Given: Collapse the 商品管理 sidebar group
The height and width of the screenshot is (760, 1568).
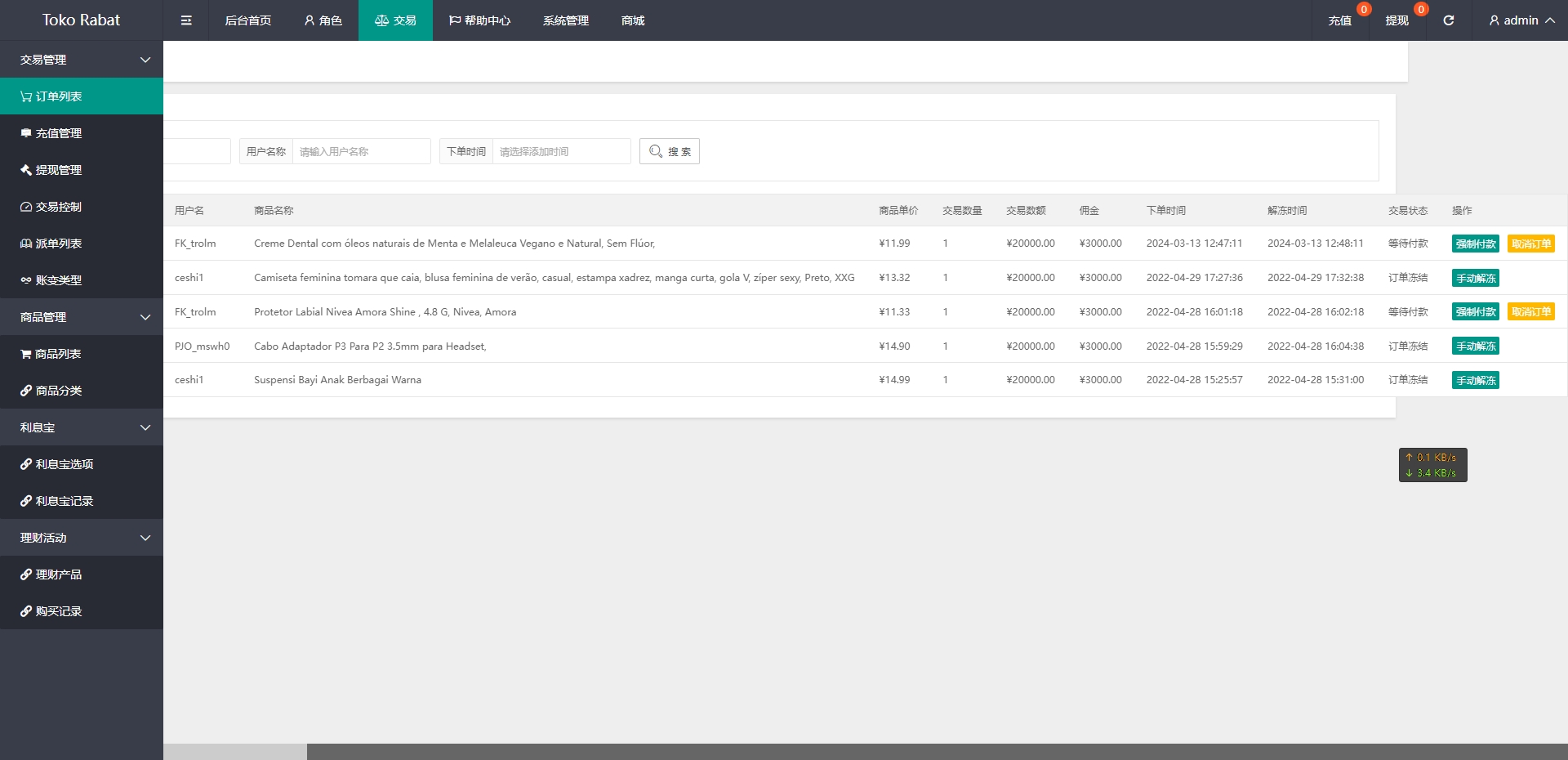Looking at the screenshot, I should pyautogui.click(x=82, y=317).
